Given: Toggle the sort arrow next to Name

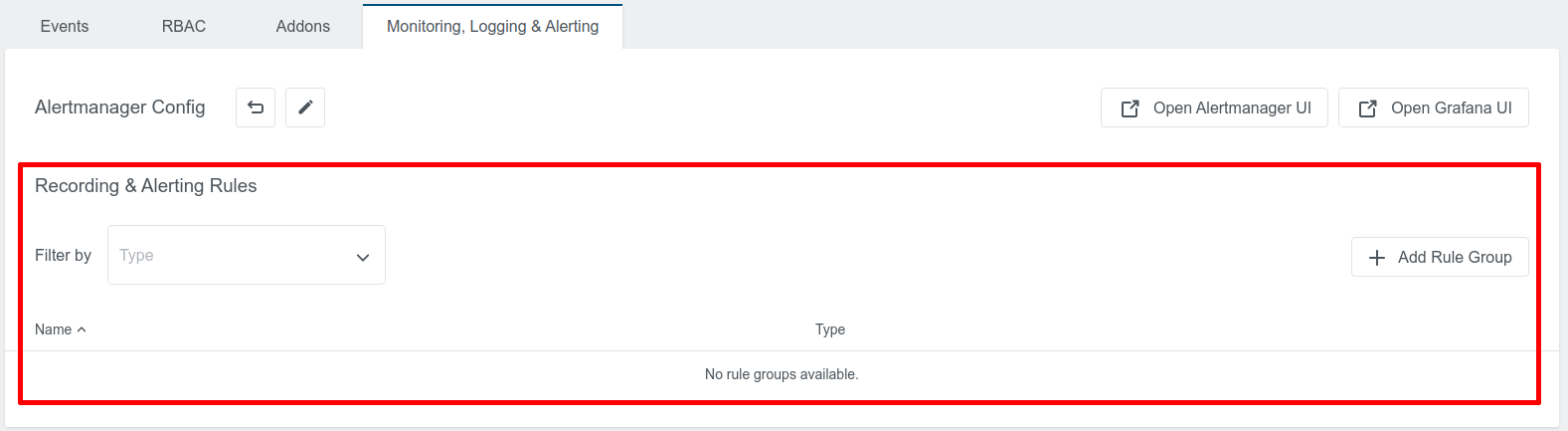Looking at the screenshot, I should [x=82, y=330].
